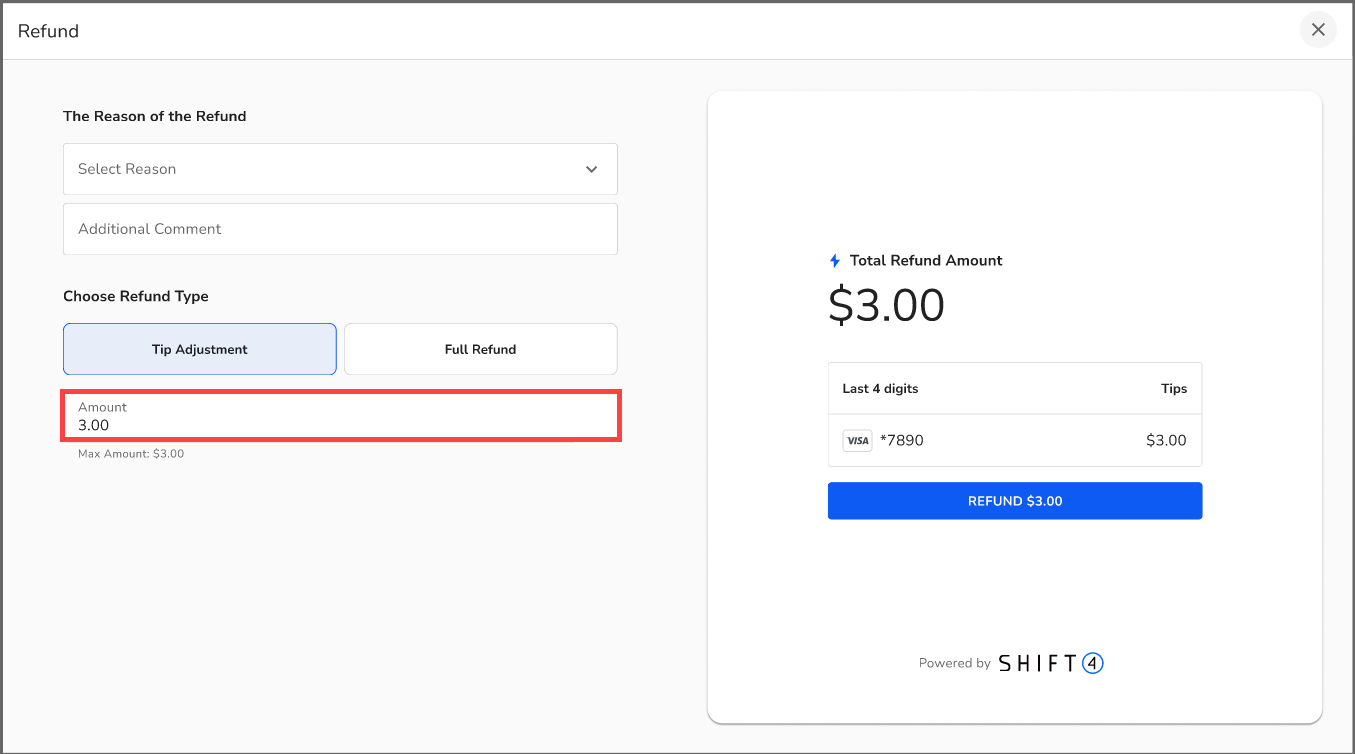
Task: Switch to Full Refund type
Action: tap(480, 349)
